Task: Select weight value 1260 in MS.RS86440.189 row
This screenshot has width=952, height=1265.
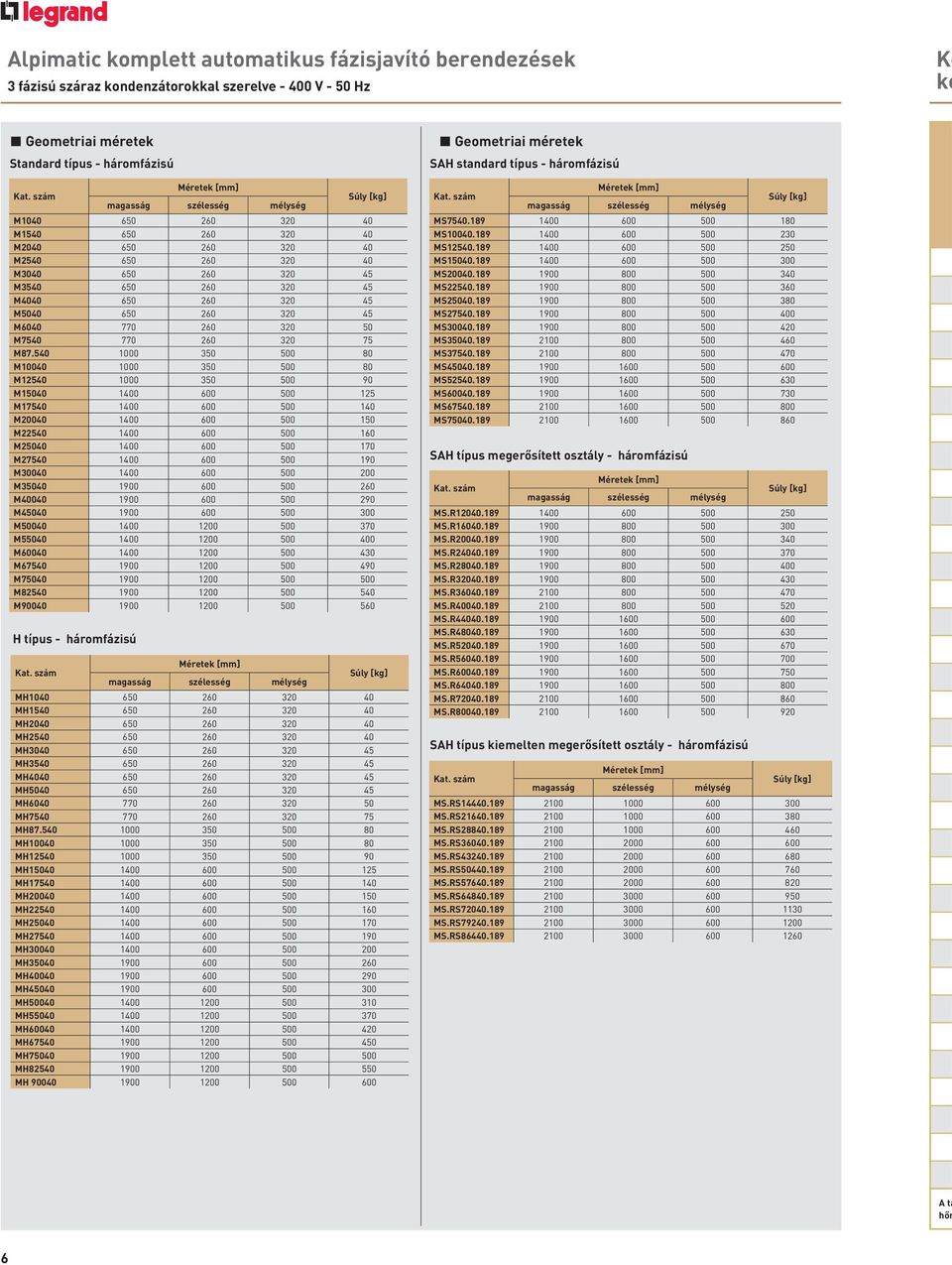Action: click(x=792, y=936)
